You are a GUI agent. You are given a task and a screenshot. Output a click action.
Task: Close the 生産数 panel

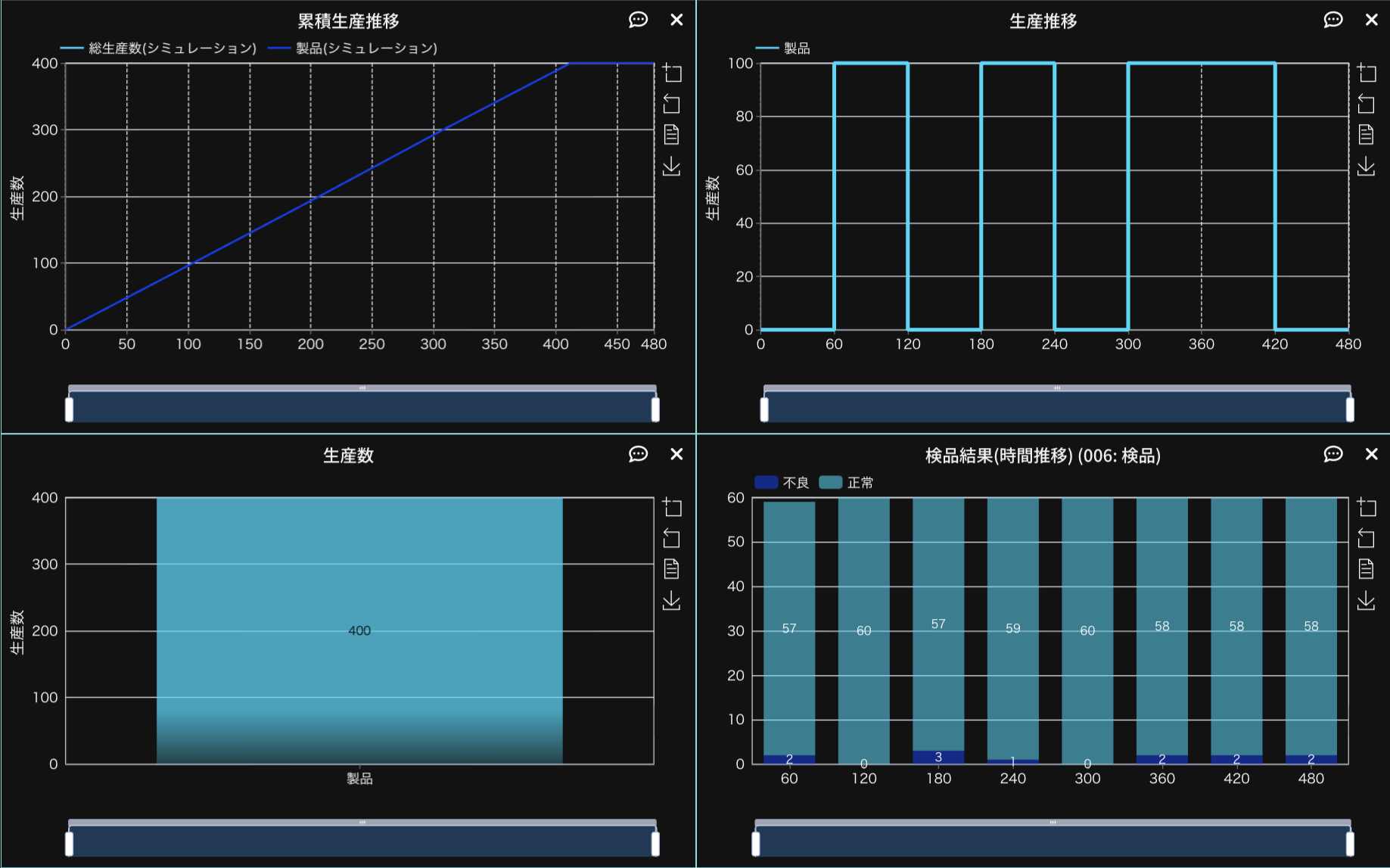tap(676, 454)
